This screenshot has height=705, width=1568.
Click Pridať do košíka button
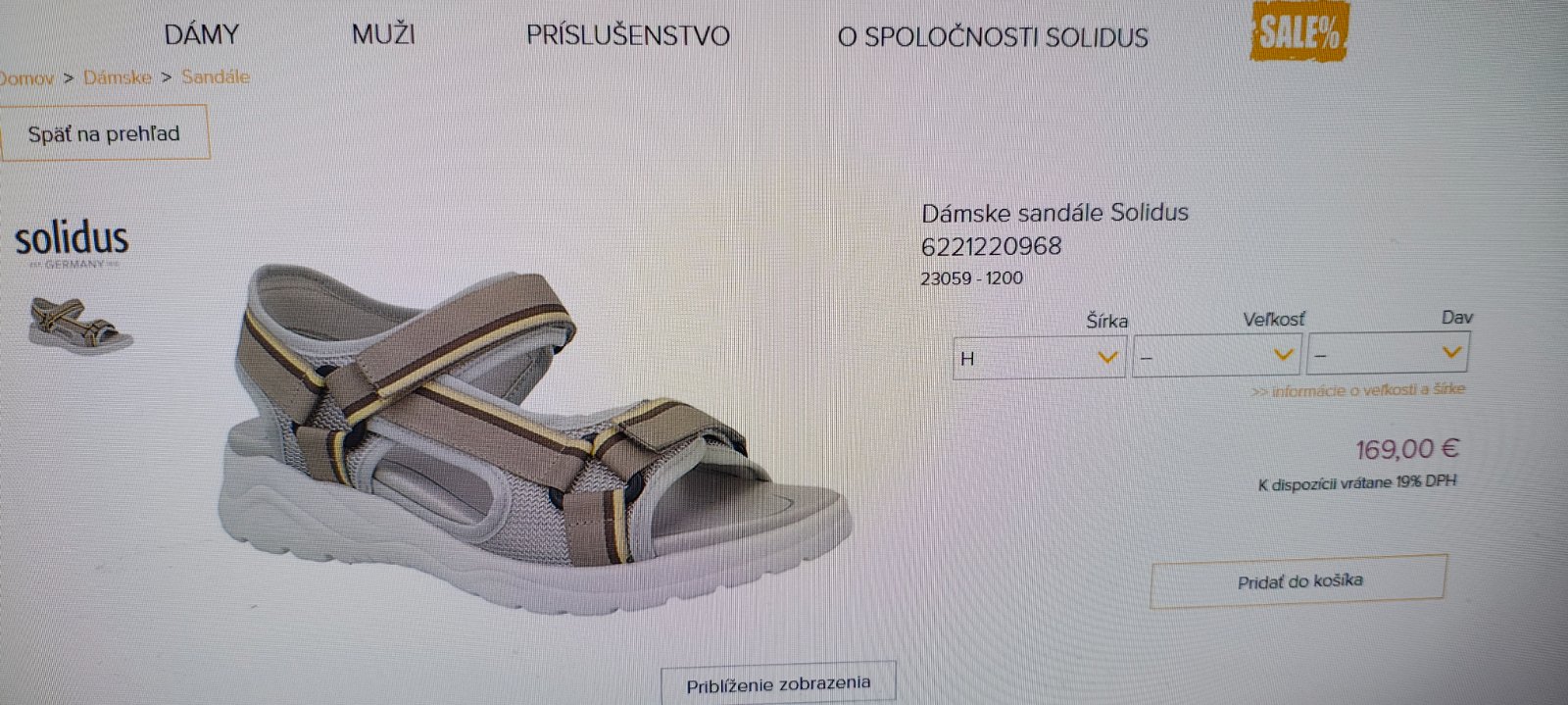point(1298,580)
